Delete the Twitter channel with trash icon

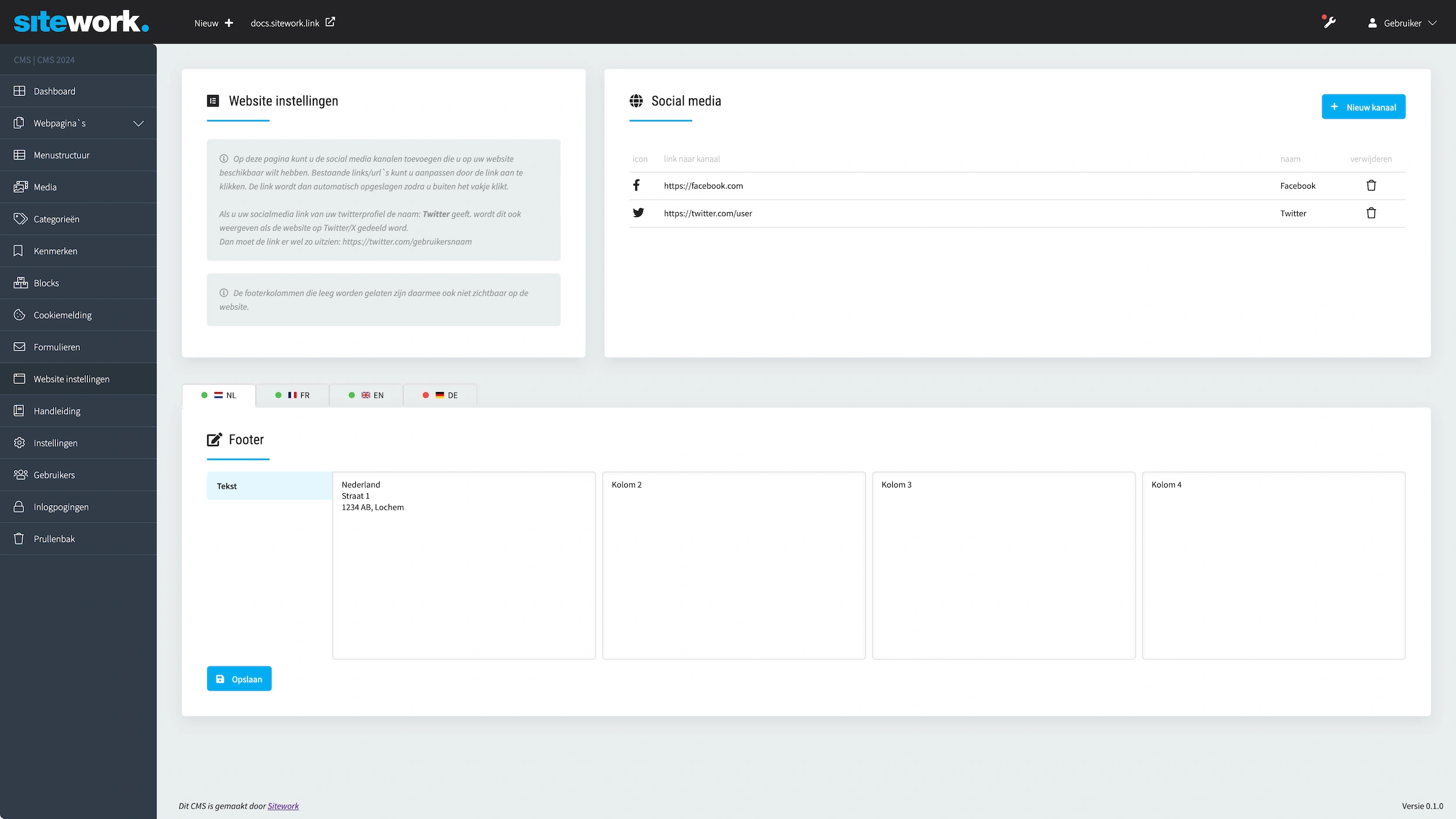1371,213
